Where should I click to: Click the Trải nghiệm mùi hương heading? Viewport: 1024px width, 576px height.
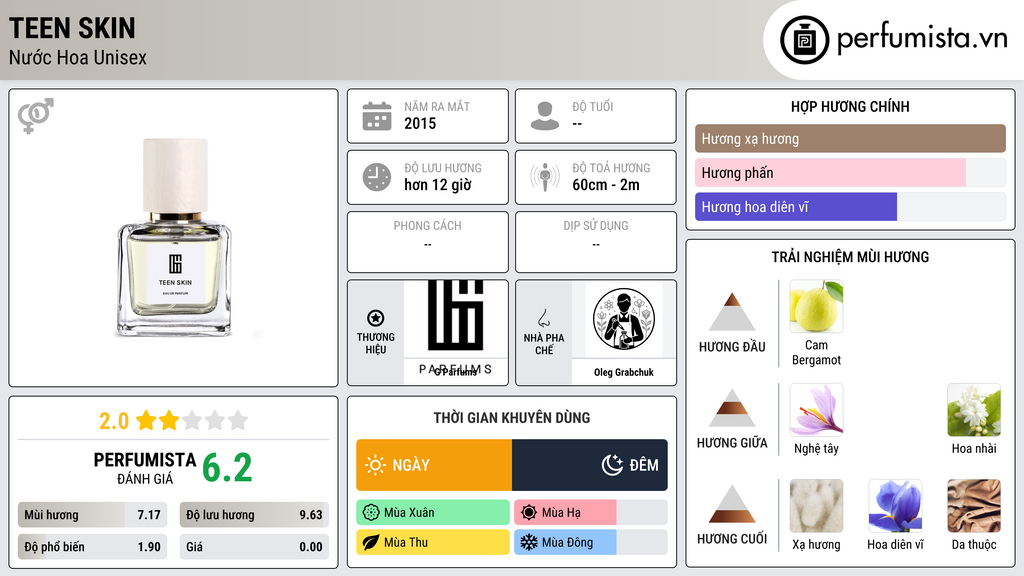[850, 257]
